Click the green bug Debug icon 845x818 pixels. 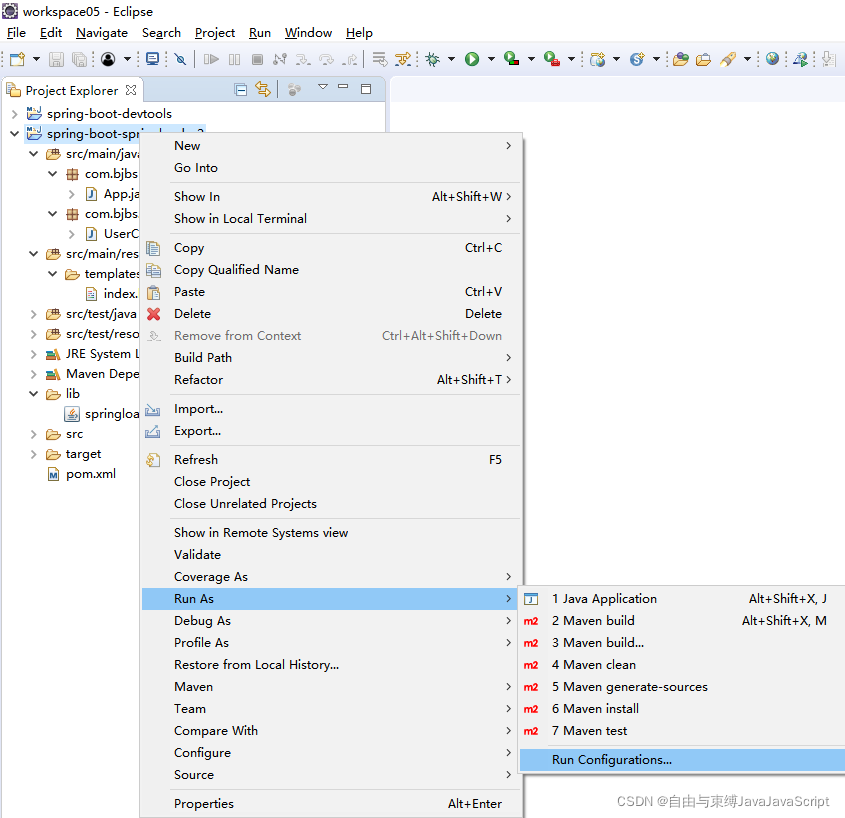tap(432, 59)
